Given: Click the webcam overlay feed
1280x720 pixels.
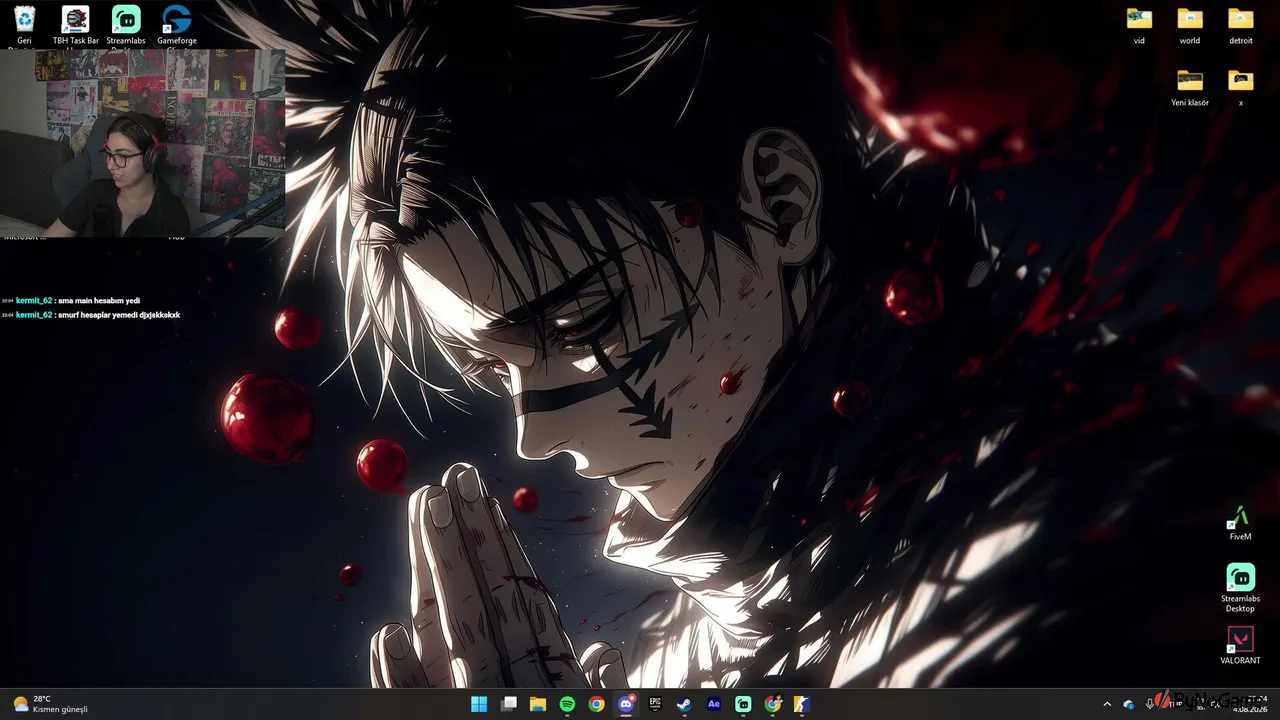Looking at the screenshot, I should coord(142,143).
